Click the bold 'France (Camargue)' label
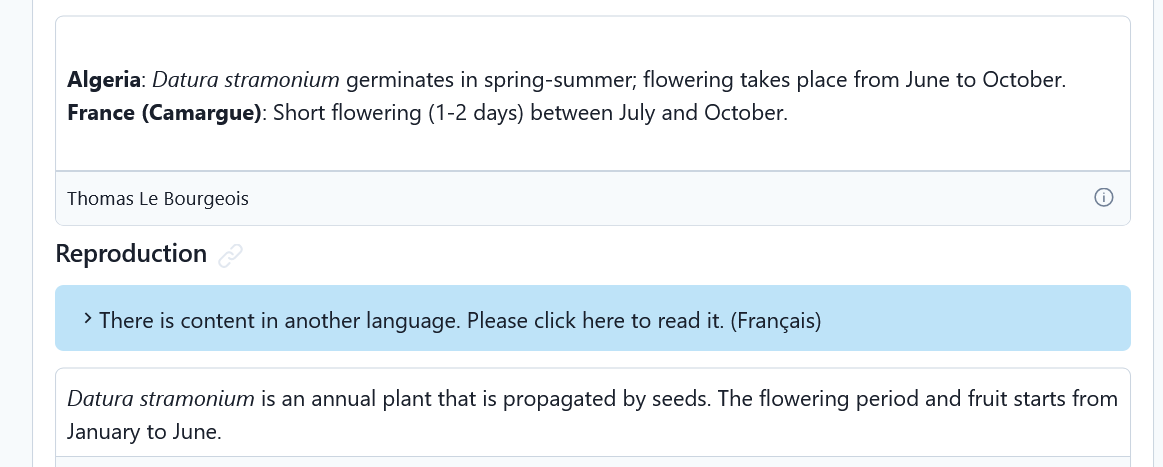 pyautogui.click(x=164, y=113)
